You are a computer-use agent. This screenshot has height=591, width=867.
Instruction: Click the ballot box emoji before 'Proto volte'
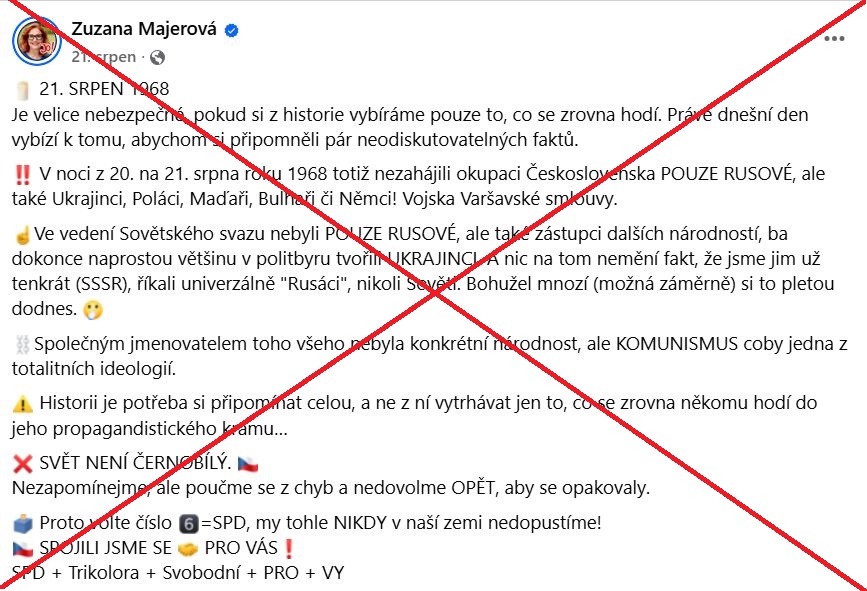point(23,523)
